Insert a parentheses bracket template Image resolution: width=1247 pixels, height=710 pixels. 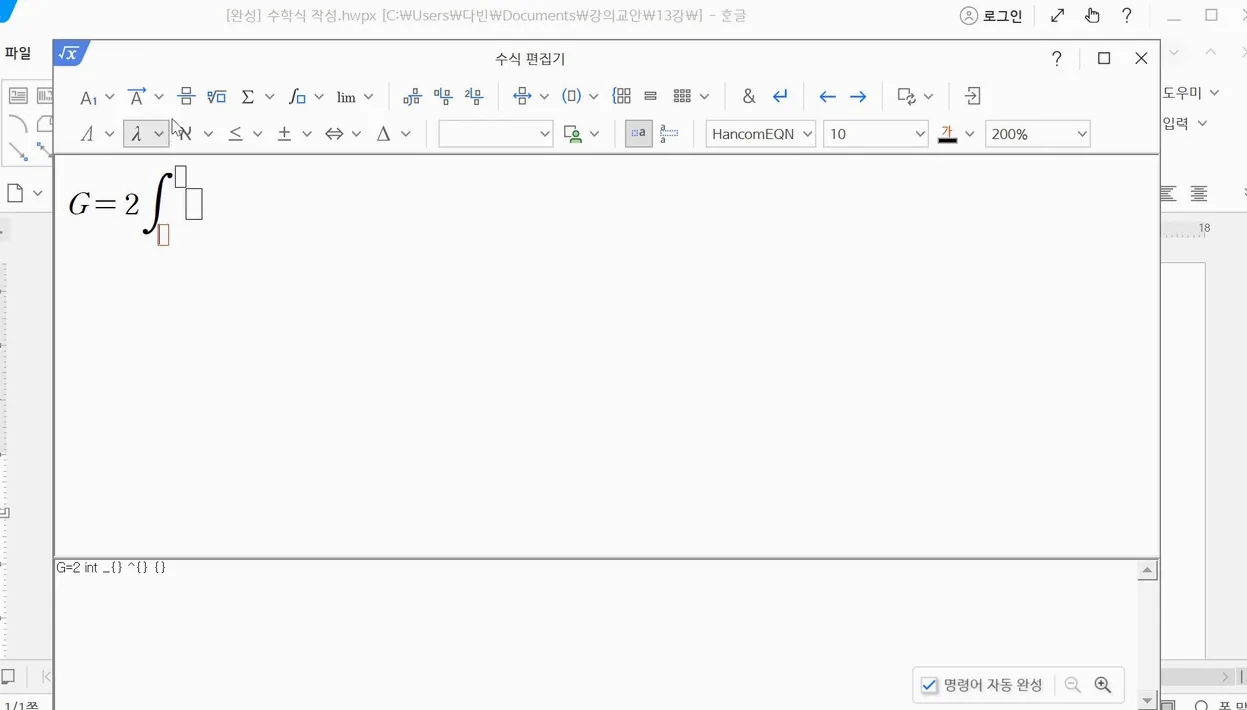coord(572,96)
